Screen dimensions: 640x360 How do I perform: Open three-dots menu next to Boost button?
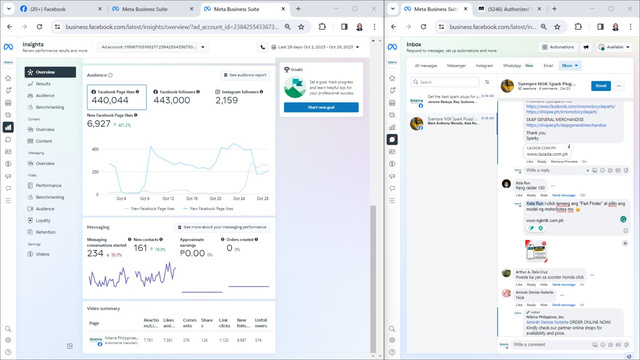click(x=619, y=86)
